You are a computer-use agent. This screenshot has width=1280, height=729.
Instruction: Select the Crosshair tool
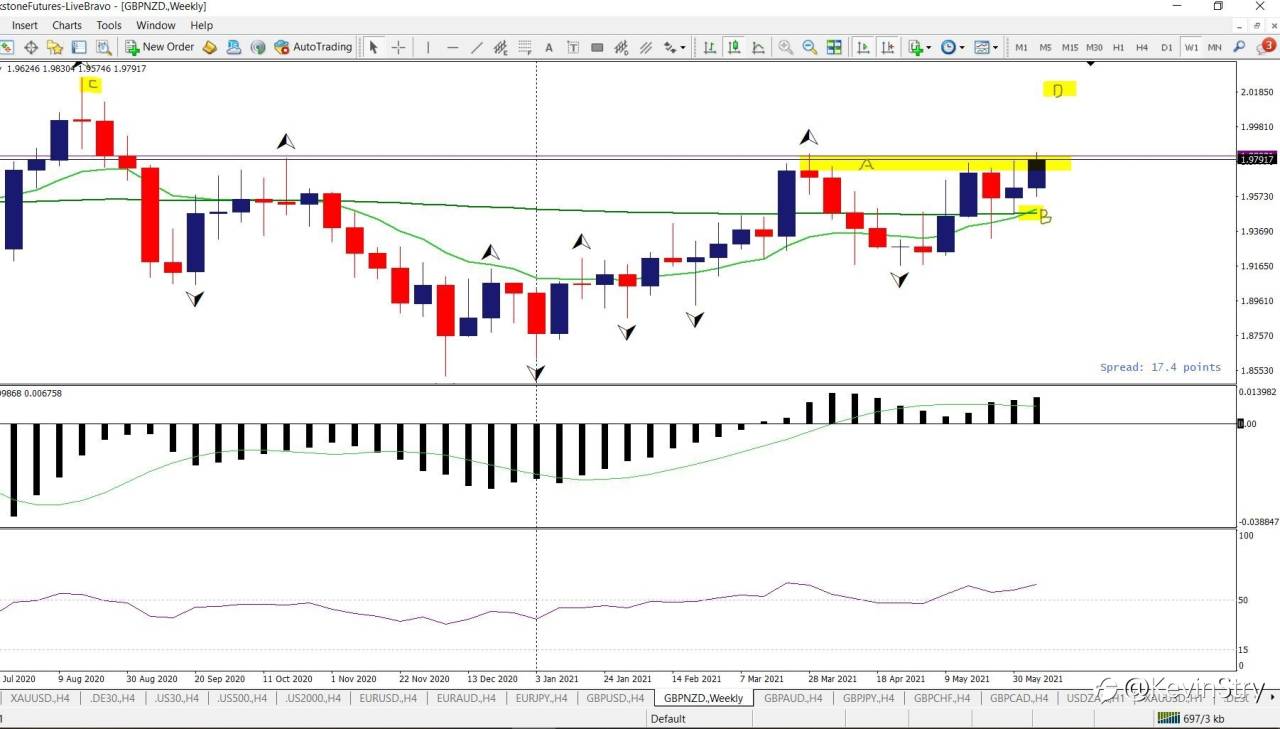[x=399, y=47]
